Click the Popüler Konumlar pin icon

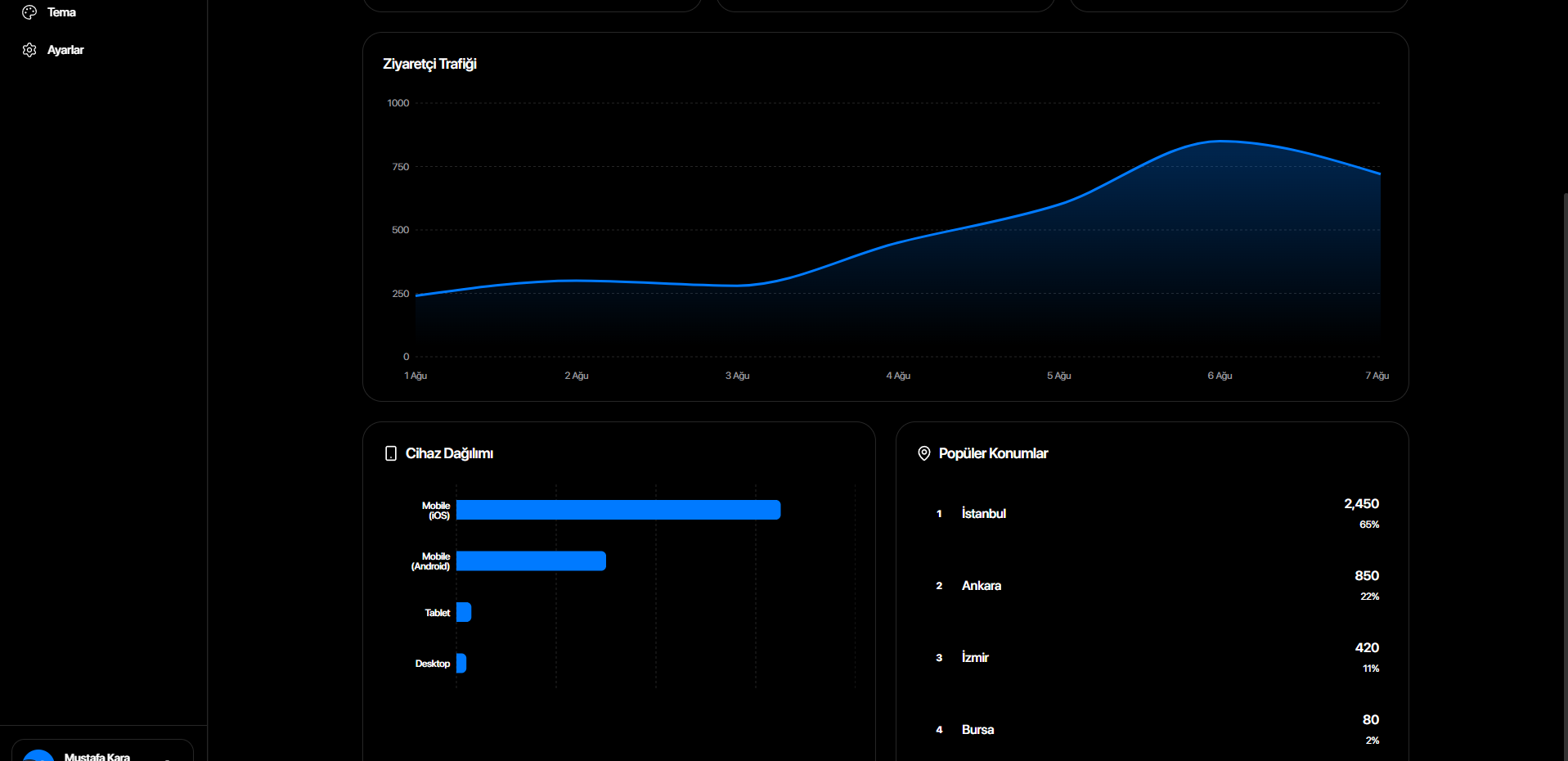click(924, 453)
